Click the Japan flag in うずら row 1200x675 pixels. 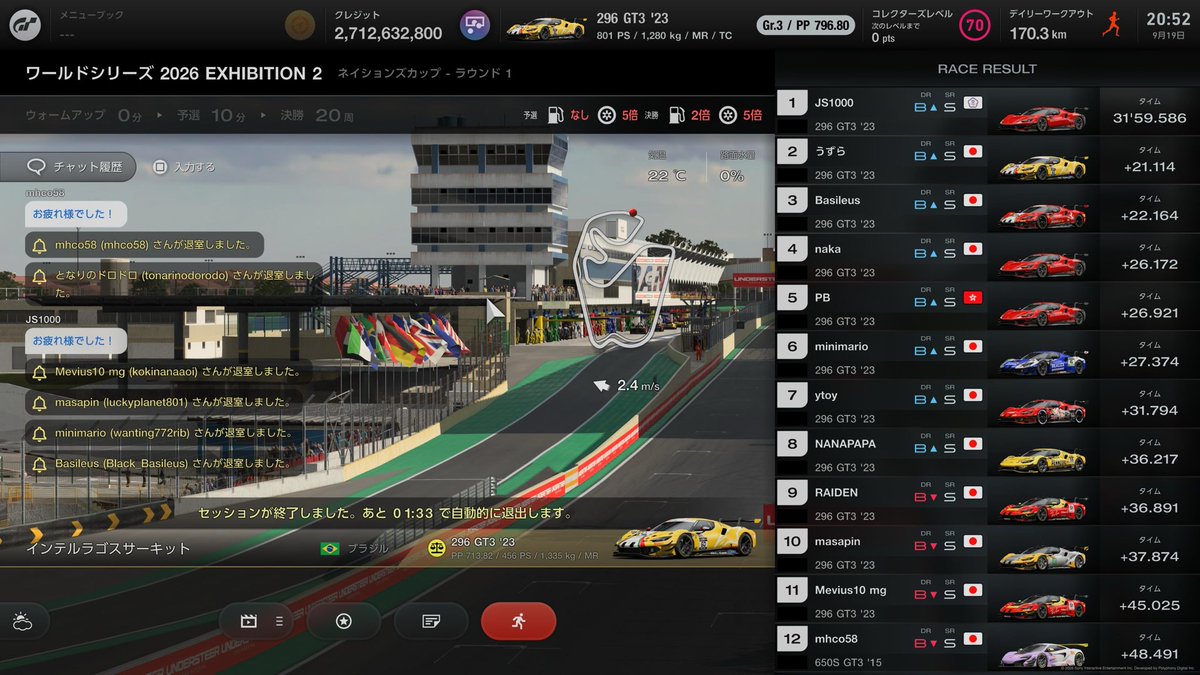(x=972, y=152)
